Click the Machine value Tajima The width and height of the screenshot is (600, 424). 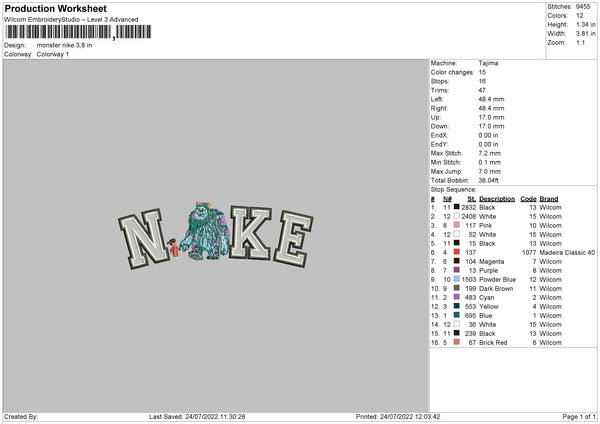pyautogui.click(x=488, y=63)
